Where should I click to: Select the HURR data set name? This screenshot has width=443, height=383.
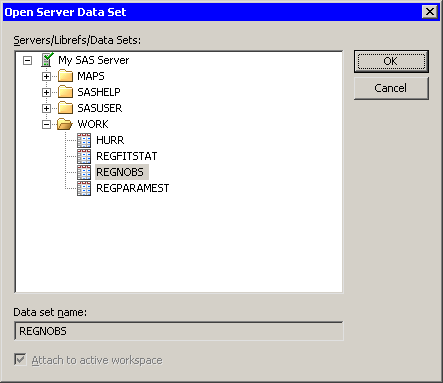110,140
